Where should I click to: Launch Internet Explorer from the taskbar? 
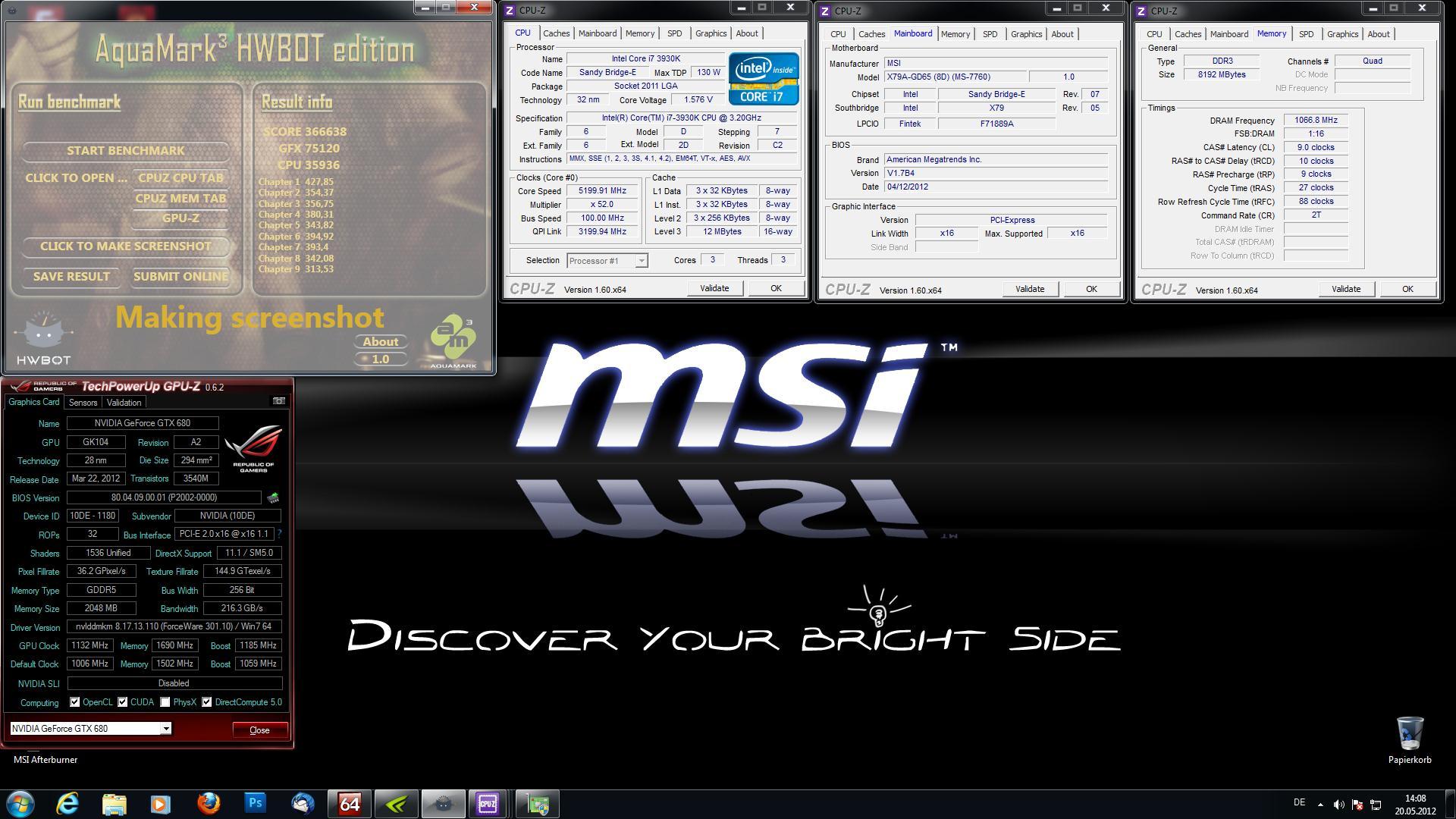[x=67, y=804]
